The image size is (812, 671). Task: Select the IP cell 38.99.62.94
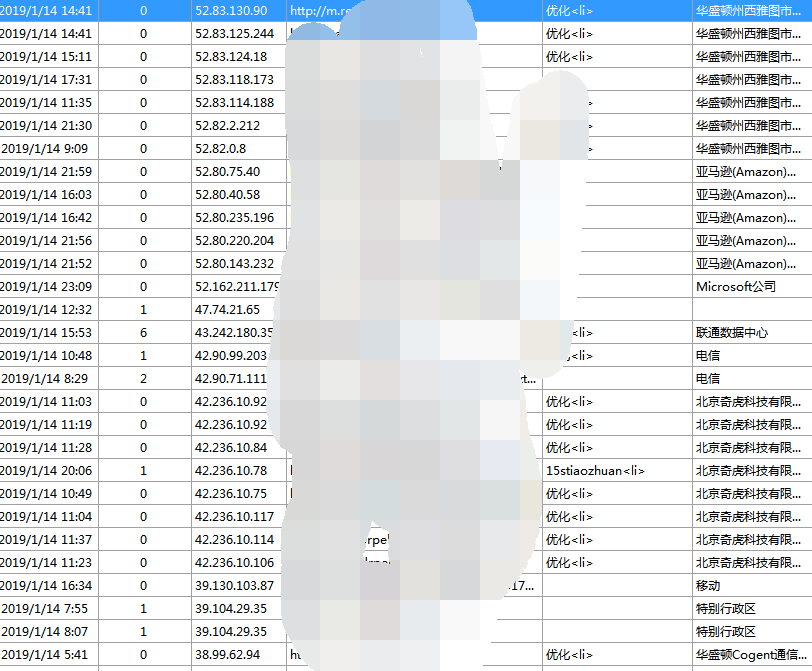click(227, 654)
